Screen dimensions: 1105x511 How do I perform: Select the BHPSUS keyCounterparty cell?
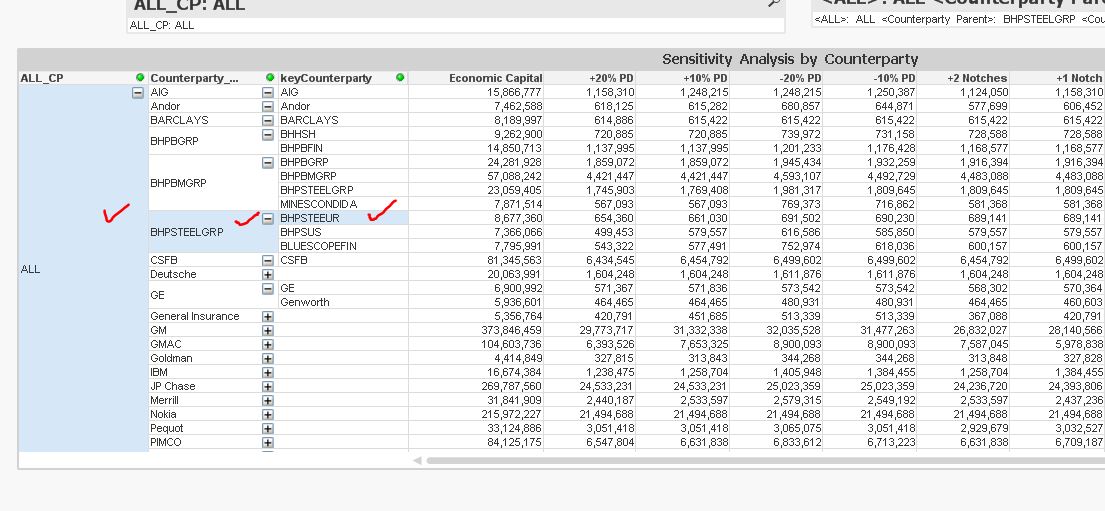pos(343,232)
